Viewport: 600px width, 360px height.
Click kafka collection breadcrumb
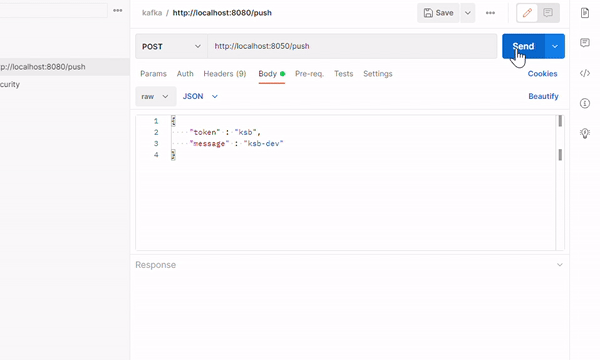pyautogui.click(x=152, y=13)
